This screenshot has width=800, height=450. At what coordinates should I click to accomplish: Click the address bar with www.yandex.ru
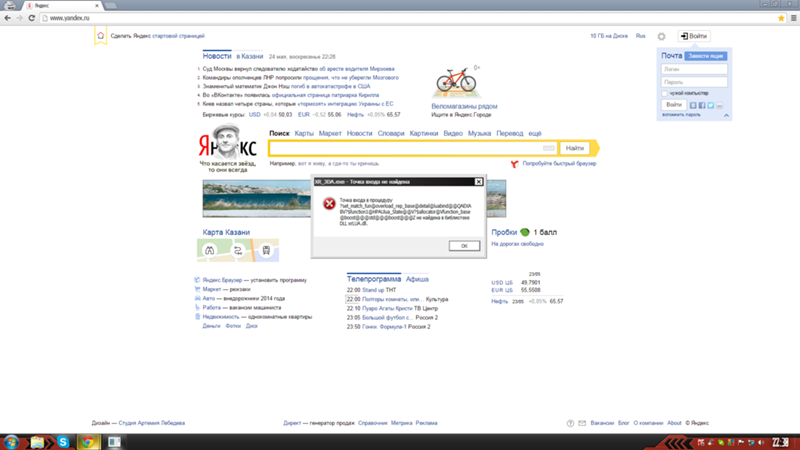[x=408, y=18]
